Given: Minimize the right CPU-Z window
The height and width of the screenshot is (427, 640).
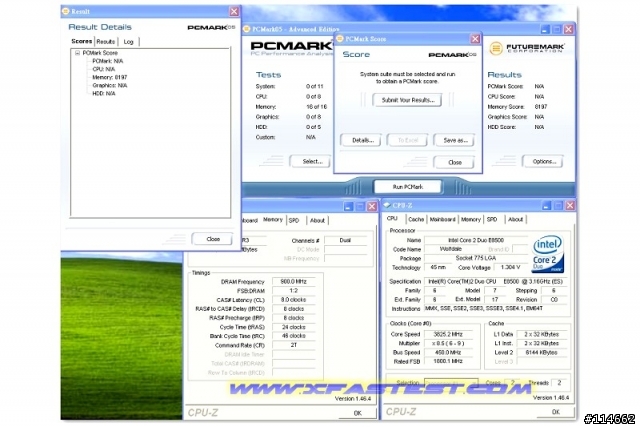Looking at the screenshot, I should [x=546, y=205].
